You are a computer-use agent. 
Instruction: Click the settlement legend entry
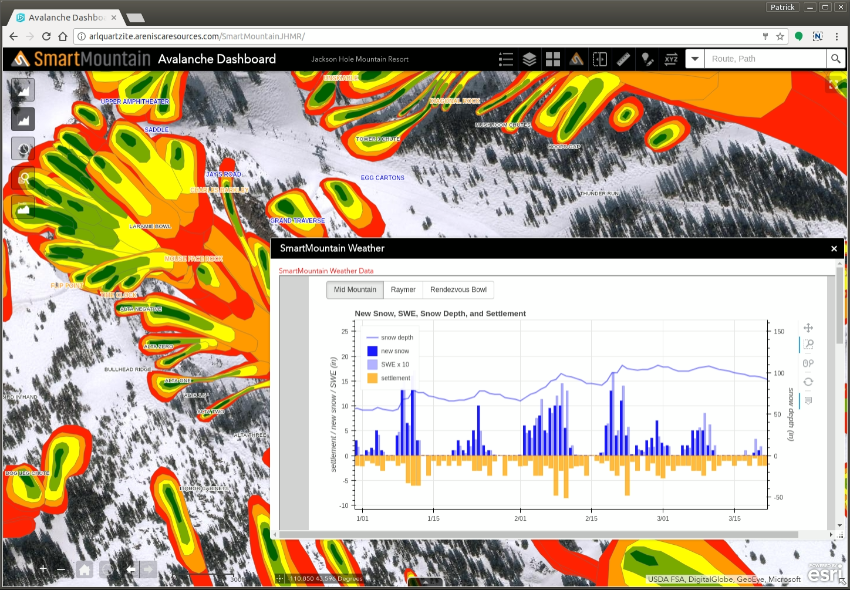tap(389, 378)
